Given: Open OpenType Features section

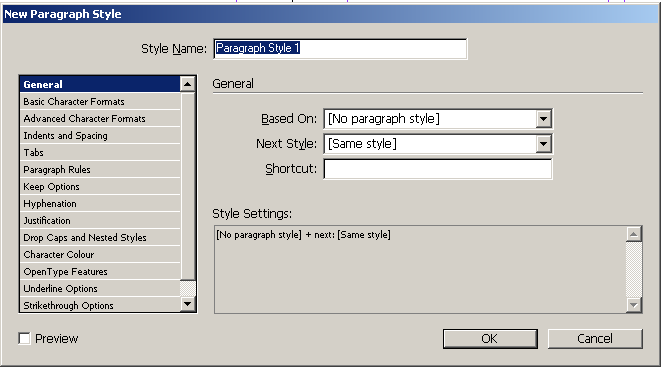Looking at the screenshot, I should click(100, 271).
